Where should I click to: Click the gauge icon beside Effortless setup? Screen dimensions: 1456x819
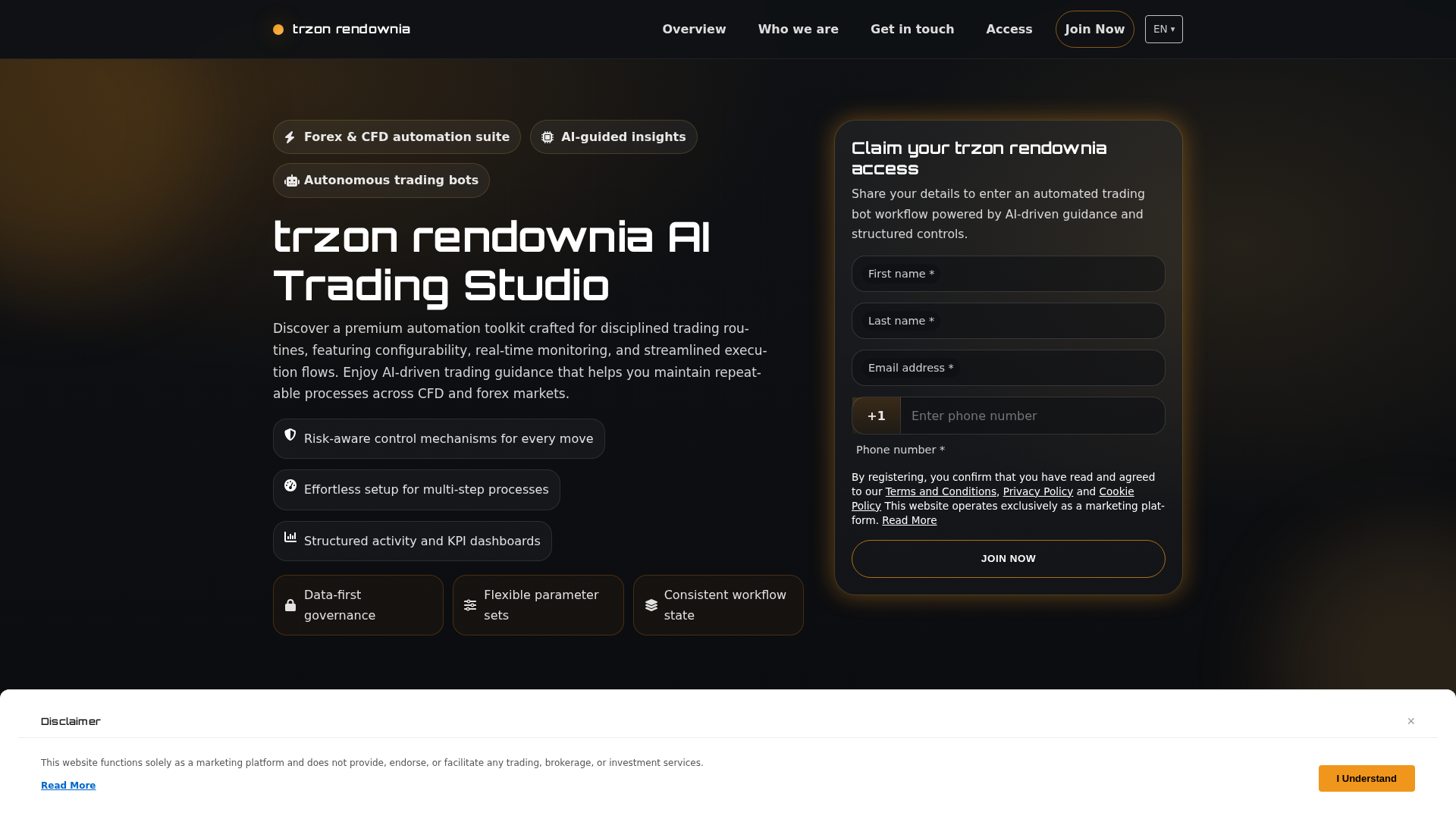pyautogui.click(x=290, y=485)
